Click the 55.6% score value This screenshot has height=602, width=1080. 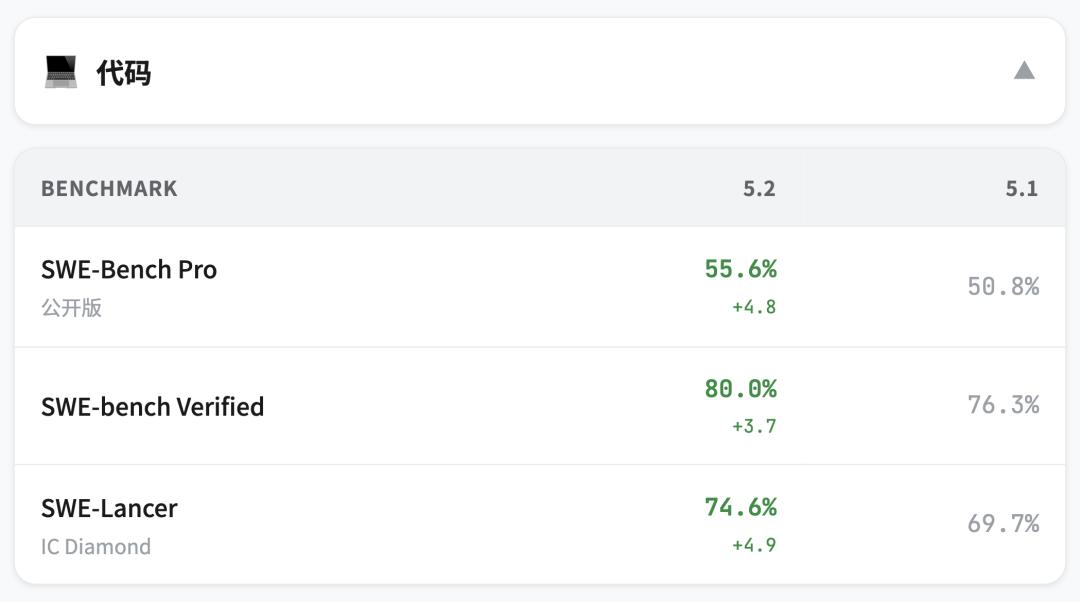point(740,269)
